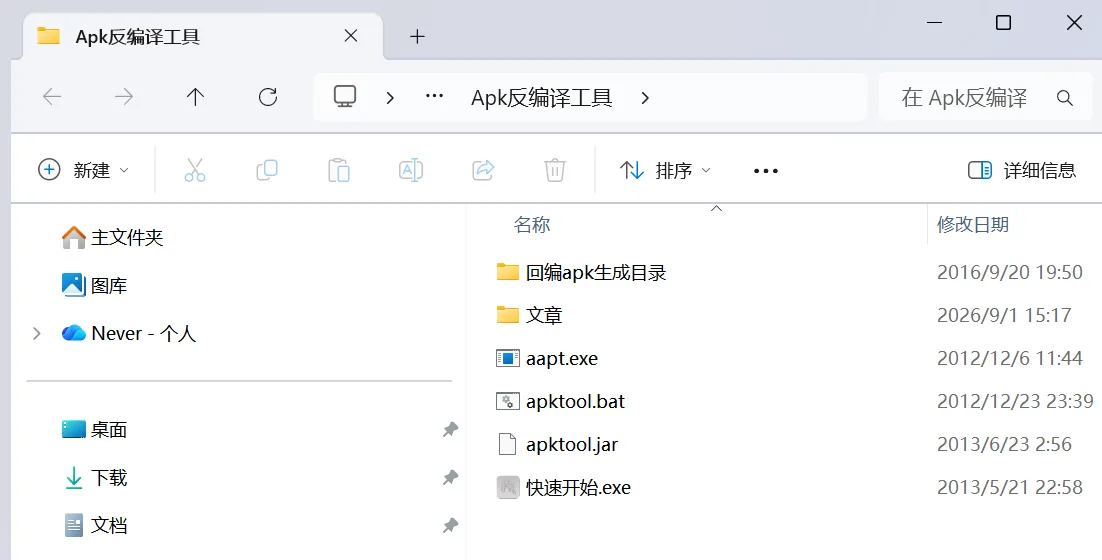This screenshot has height=560, width=1102.
Task: Open 桌面 quick access item
Action: pos(94,429)
